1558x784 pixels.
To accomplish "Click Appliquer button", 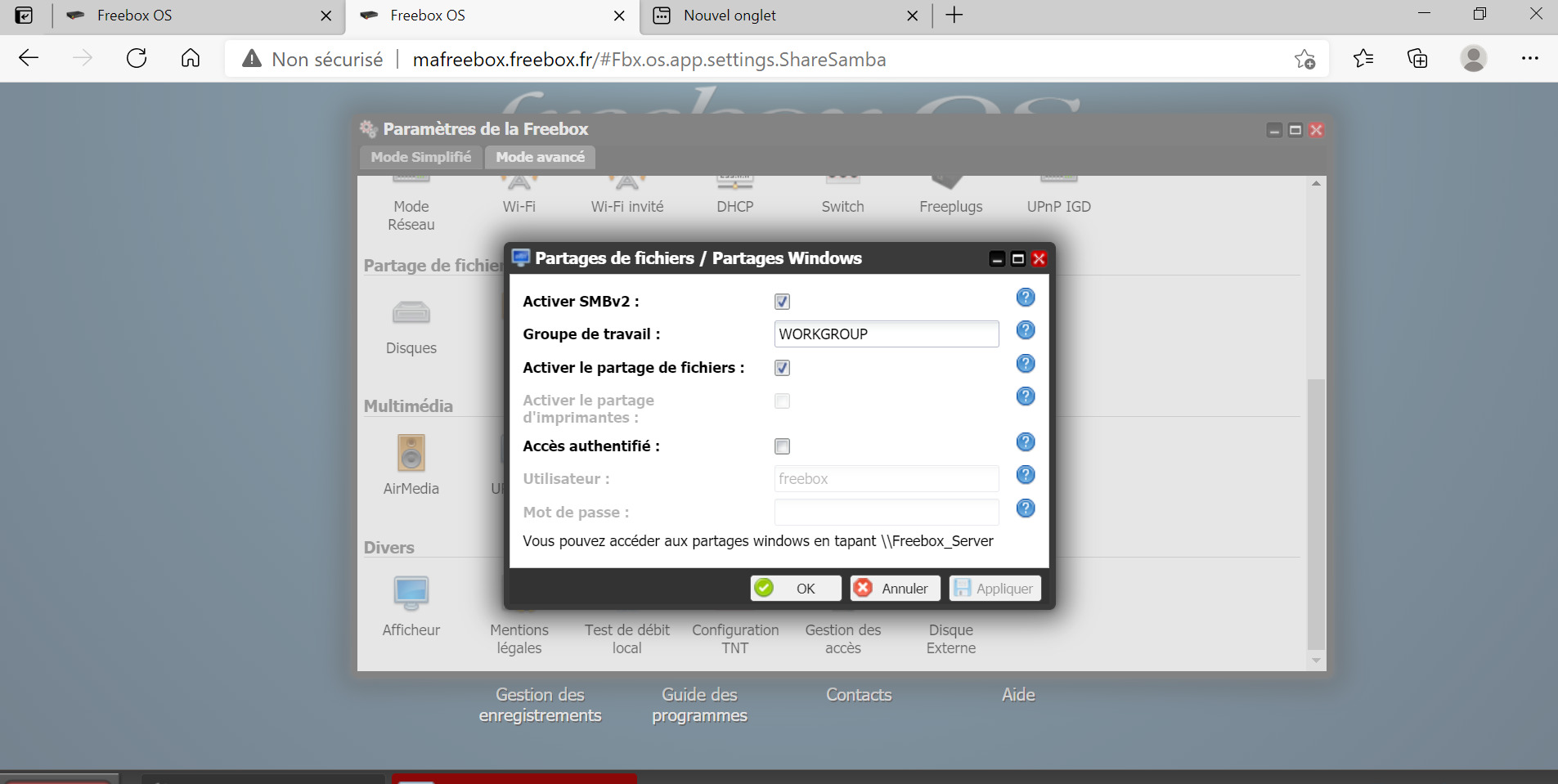I will tap(995, 589).
